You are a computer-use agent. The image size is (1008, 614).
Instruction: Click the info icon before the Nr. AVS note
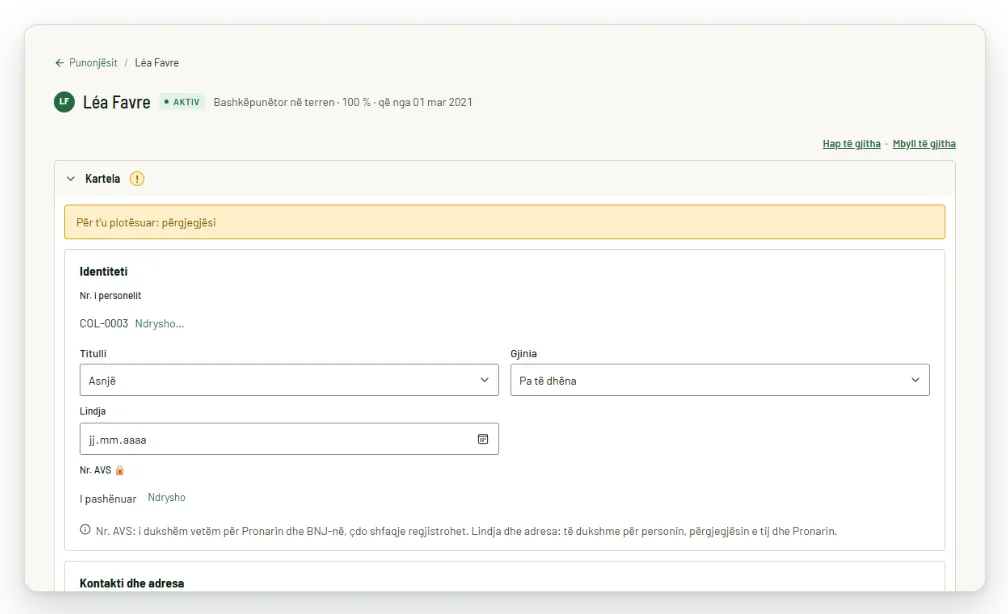click(x=85, y=530)
